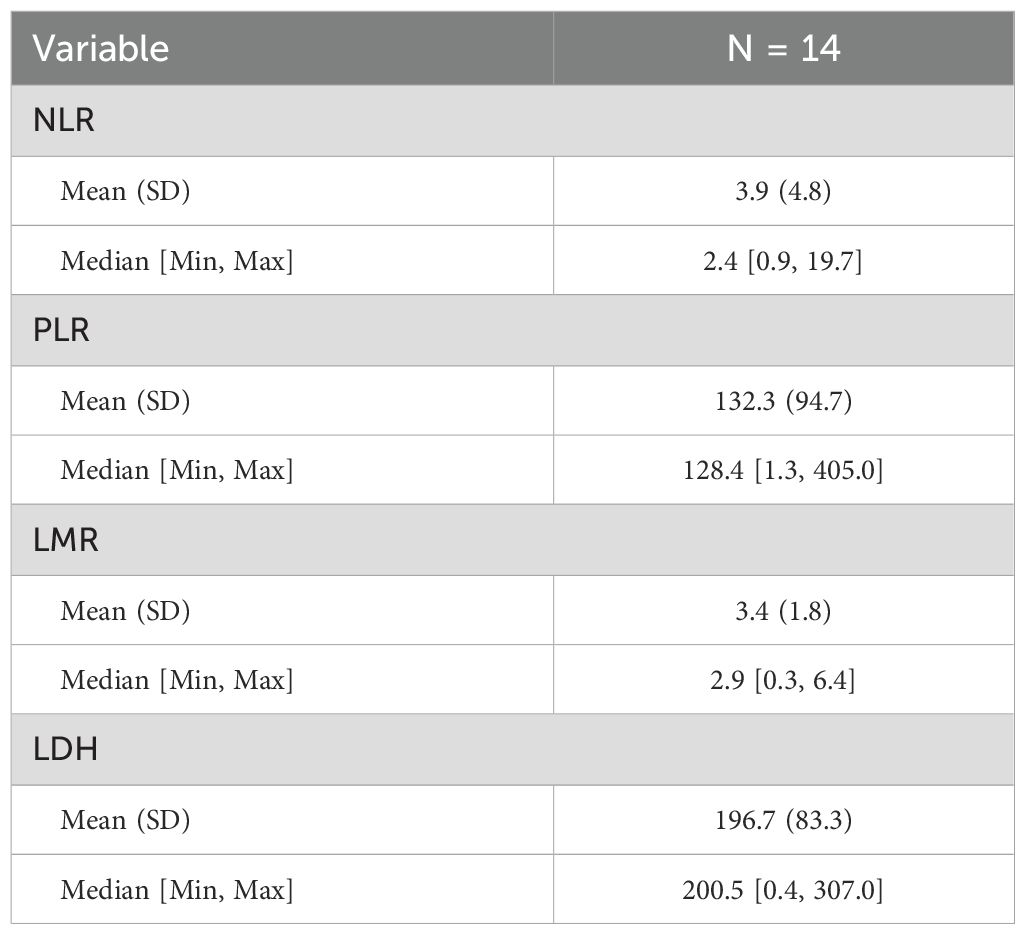Viewport: 1025px width, 934px height.
Task: Click the Median [Min, Max] label under NLR
Action: (x=177, y=261)
